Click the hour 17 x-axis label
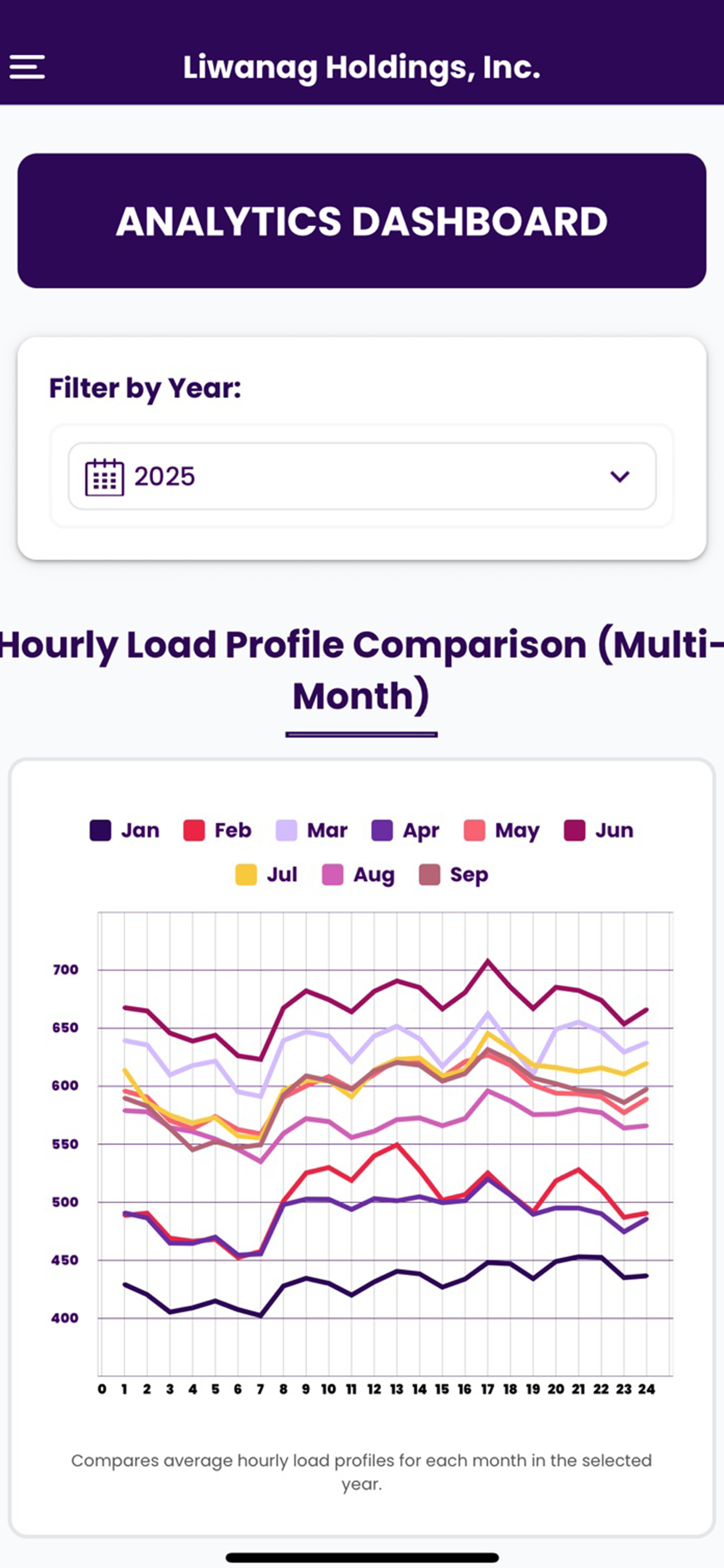This screenshot has width=724, height=1568. [x=487, y=1389]
